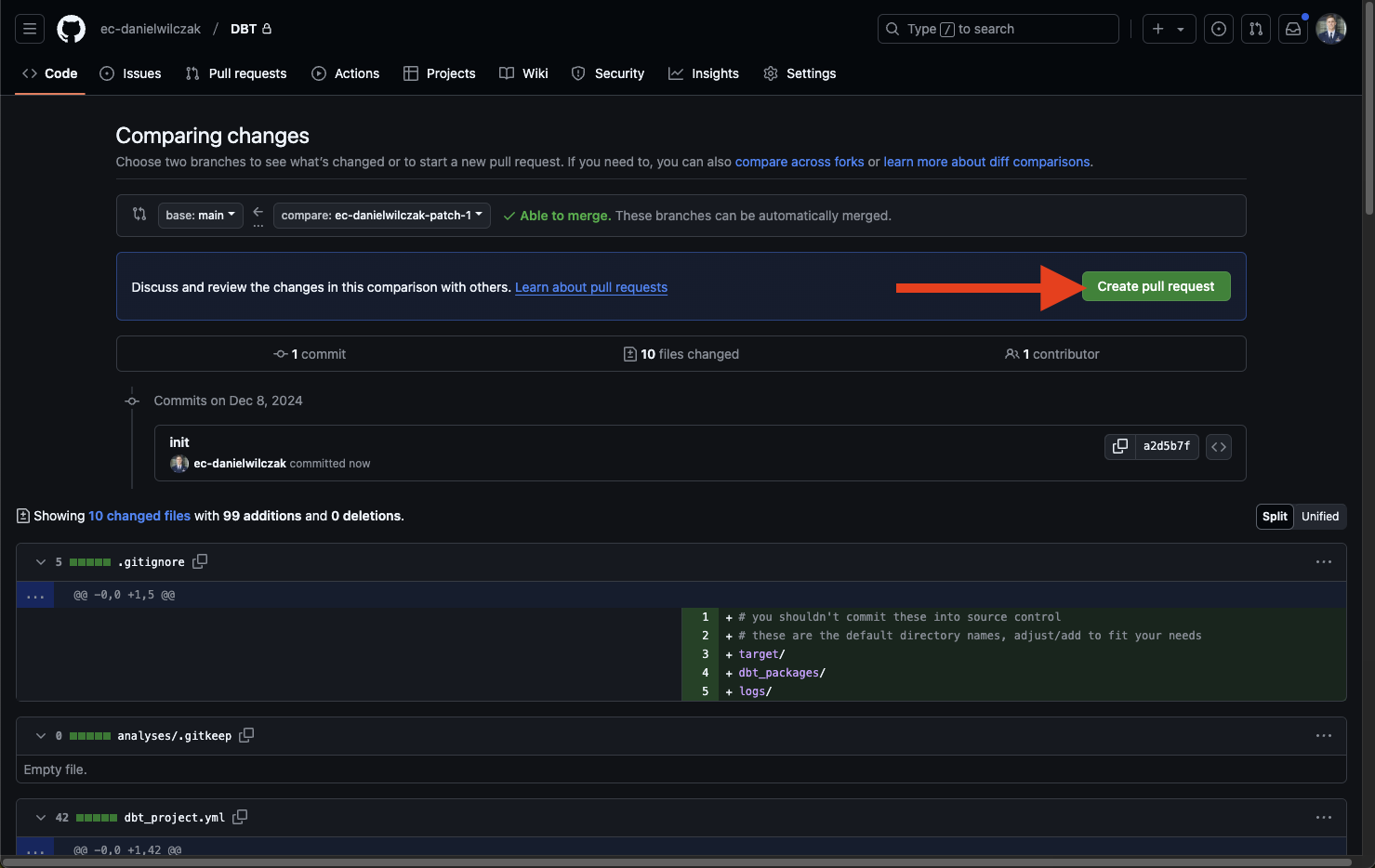
Task: Open options menu for .gitignore diff
Action: (x=1324, y=562)
